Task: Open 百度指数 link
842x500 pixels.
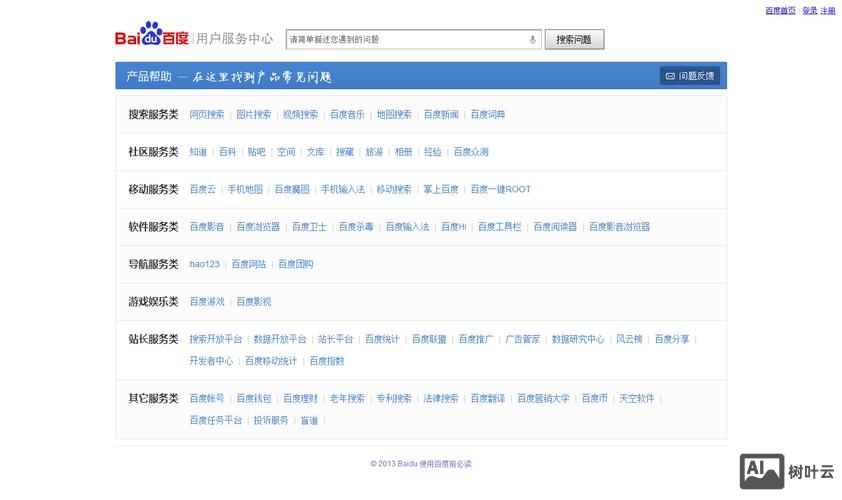Action: 326,361
